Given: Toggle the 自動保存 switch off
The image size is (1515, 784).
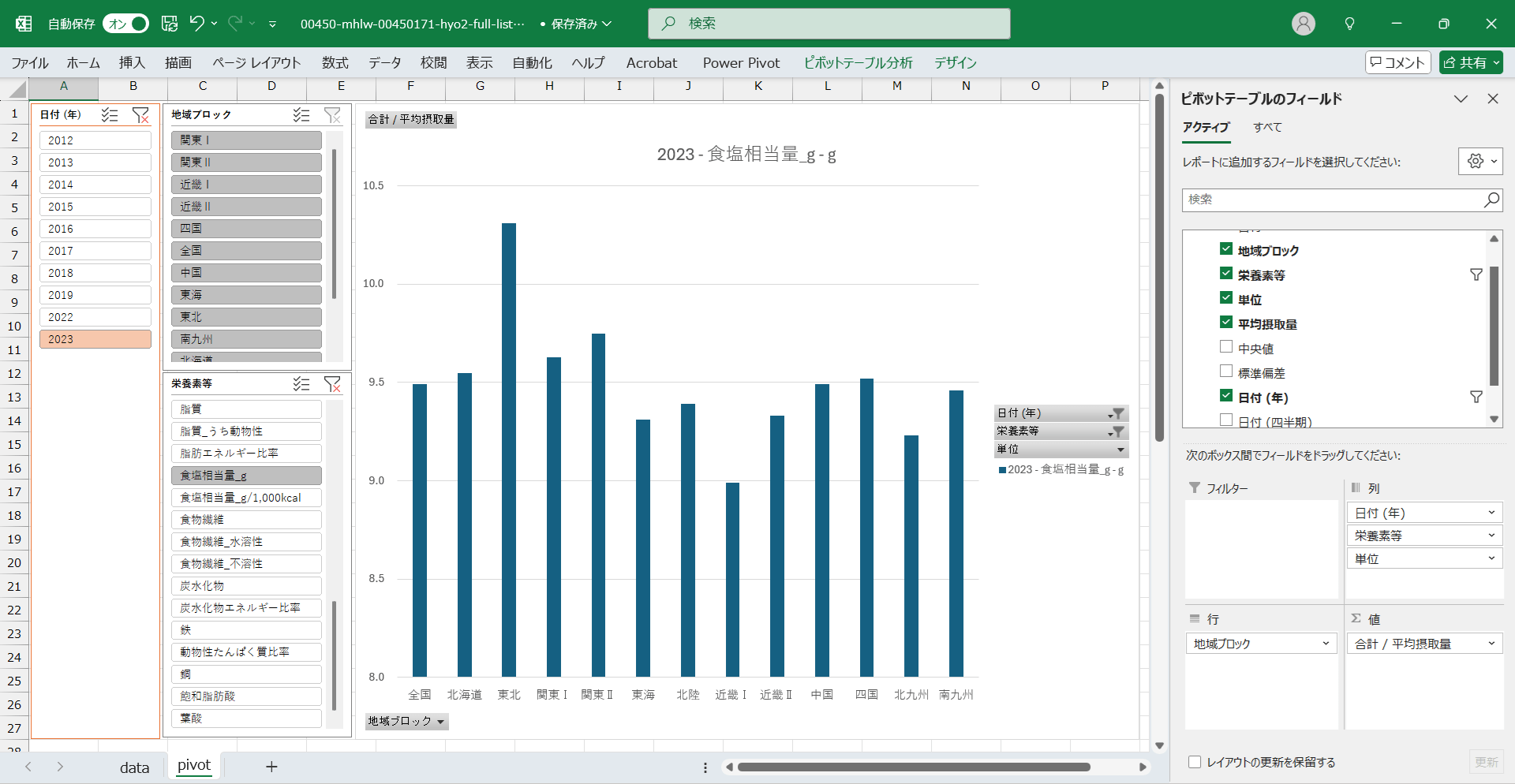Looking at the screenshot, I should click(126, 24).
